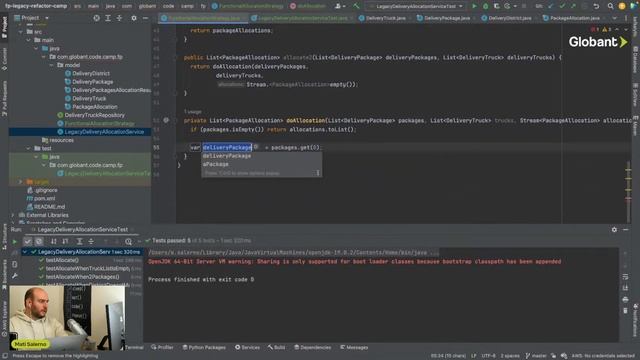Switch to PackageAllocation.java tab
640x360 pixels.
click(x=574, y=18)
